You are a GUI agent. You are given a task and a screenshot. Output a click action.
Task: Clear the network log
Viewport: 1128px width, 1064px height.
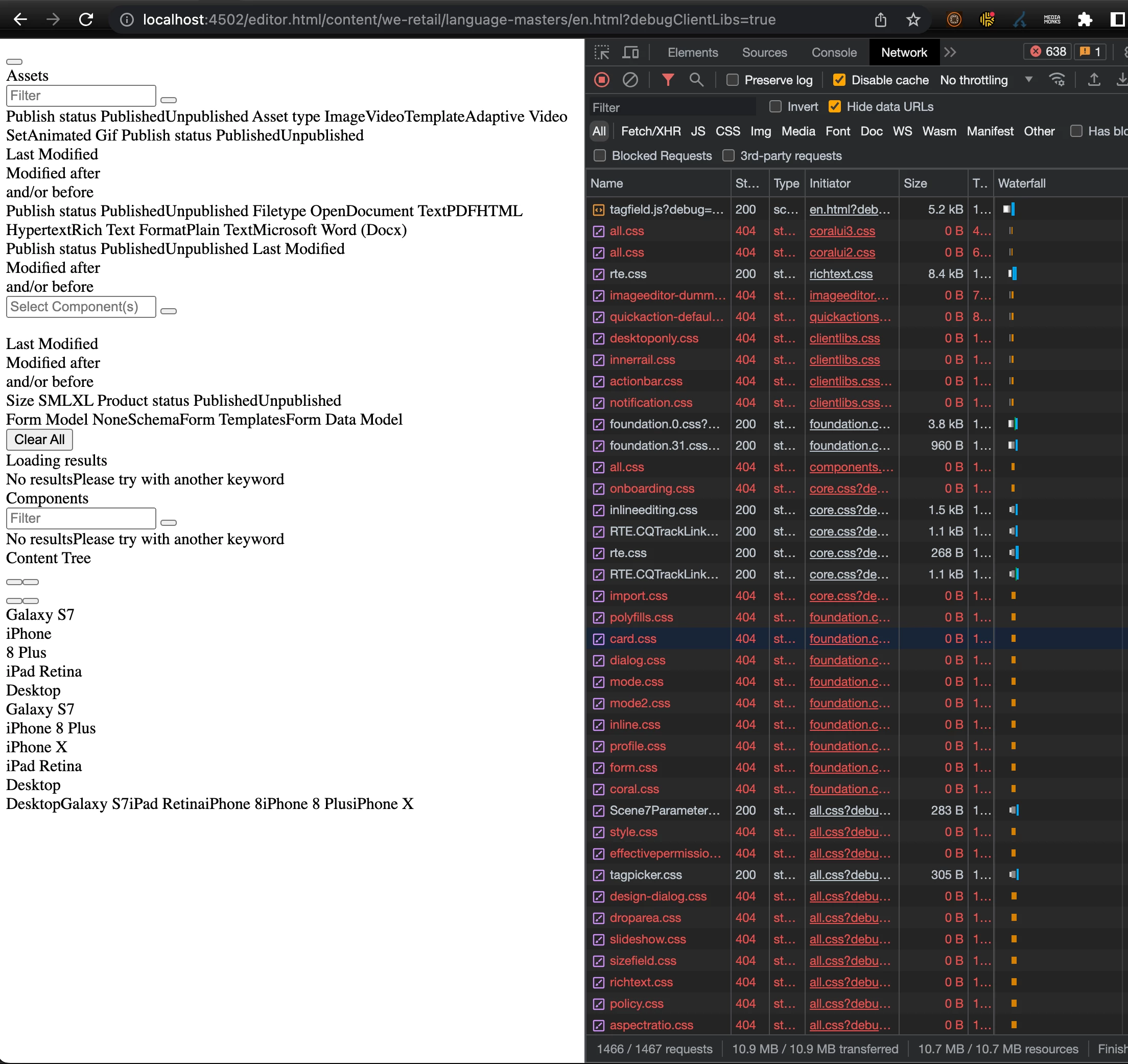click(630, 80)
